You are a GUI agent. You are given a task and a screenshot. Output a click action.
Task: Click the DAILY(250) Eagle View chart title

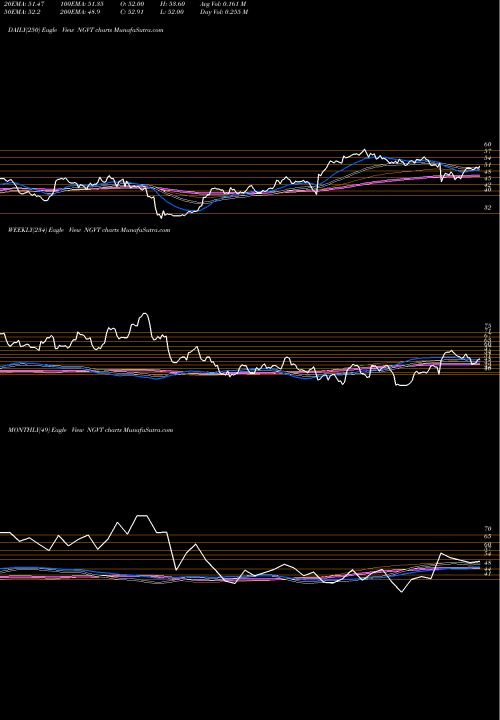tap(85, 30)
